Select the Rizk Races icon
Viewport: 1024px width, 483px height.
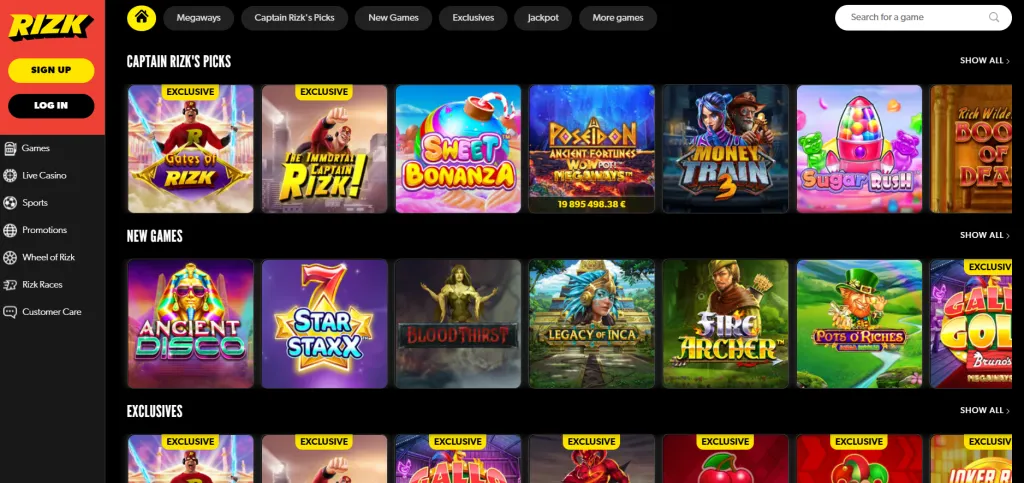10,285
